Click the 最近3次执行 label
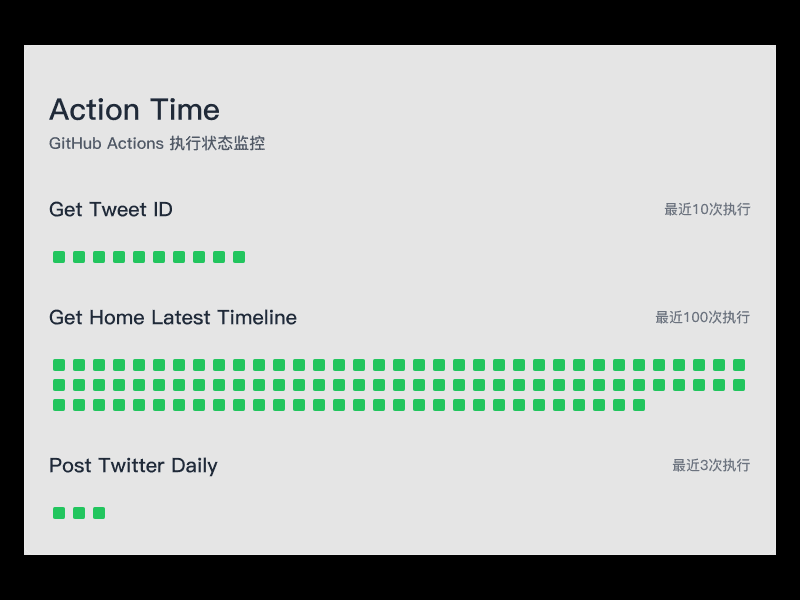The height and width of the screenshot is (600, 800). coord(711,465)
